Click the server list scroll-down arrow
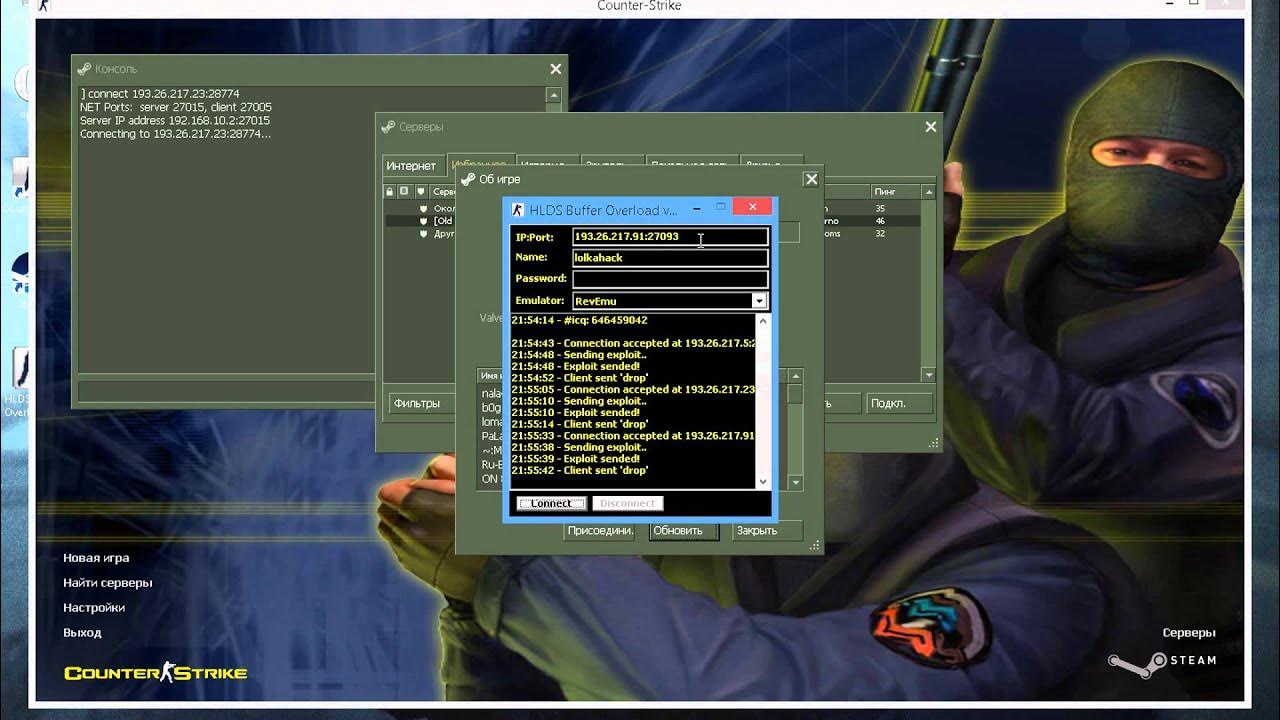 929,375
